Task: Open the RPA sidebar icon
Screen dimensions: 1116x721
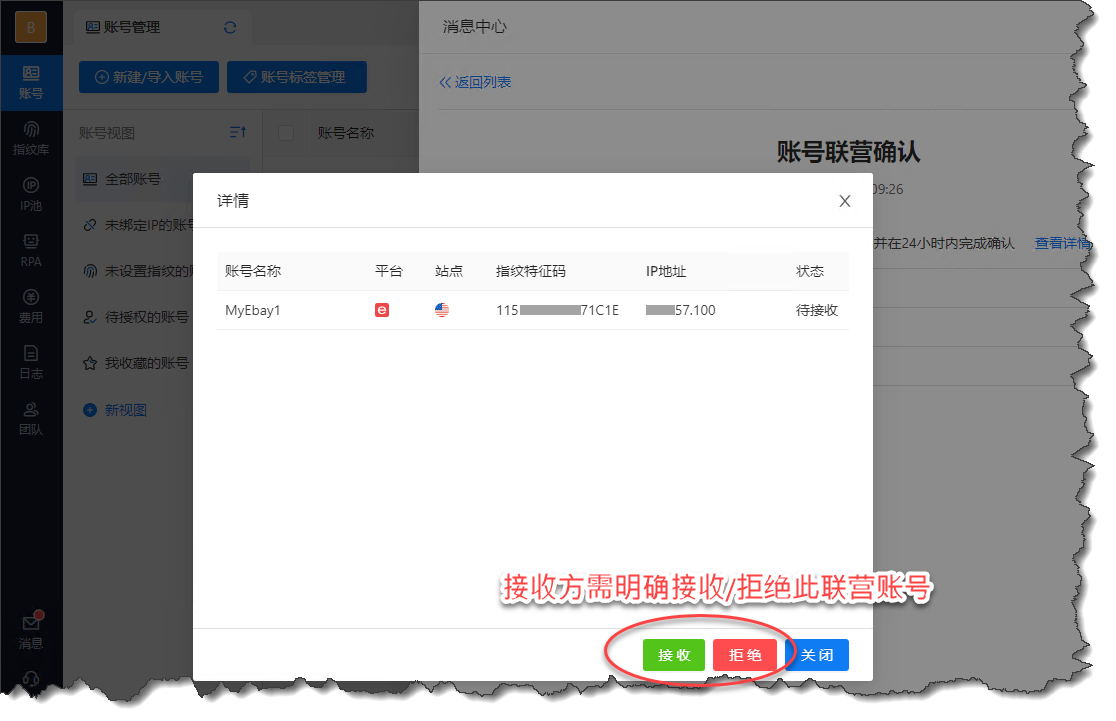Action: coord(31,250)
